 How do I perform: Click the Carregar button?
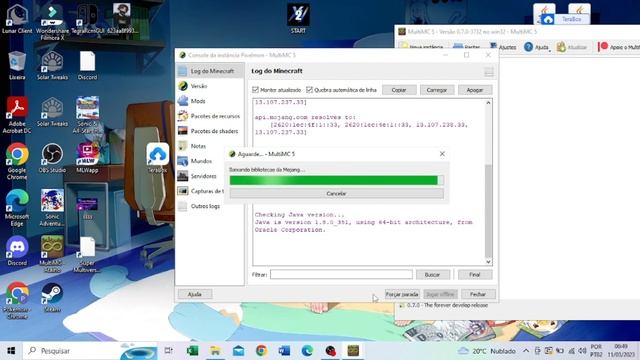pos(437,90)
